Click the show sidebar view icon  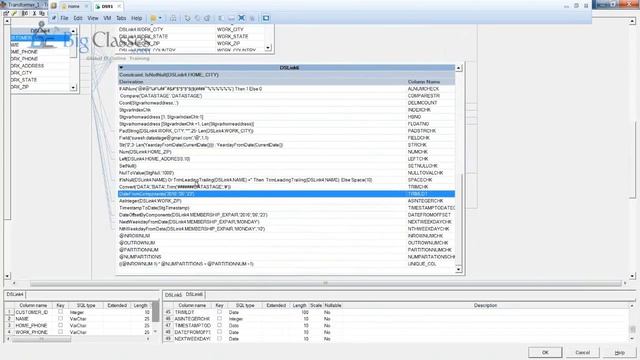point(221,18)
